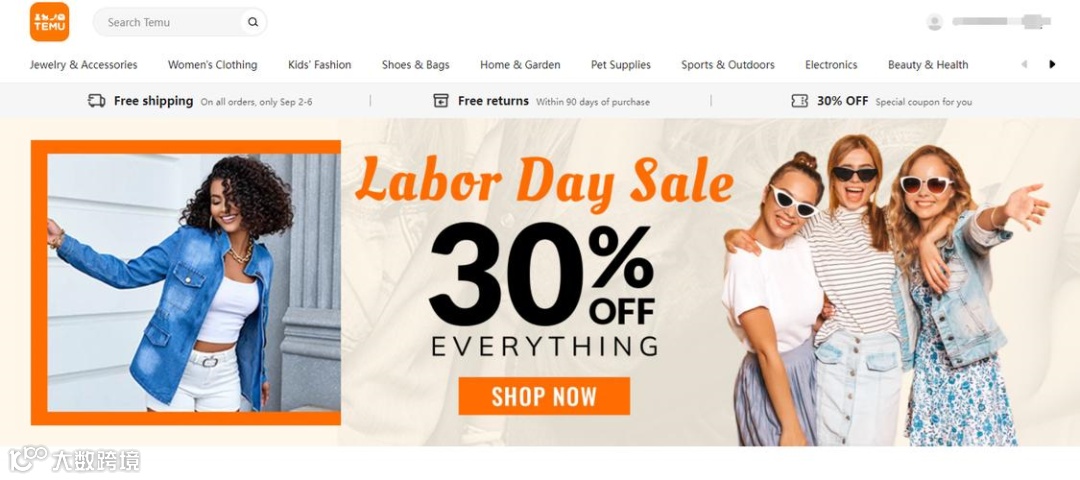Click the search magnifier icon
This screenshot has width=1080, height=480.
click(x=253, y=22)
